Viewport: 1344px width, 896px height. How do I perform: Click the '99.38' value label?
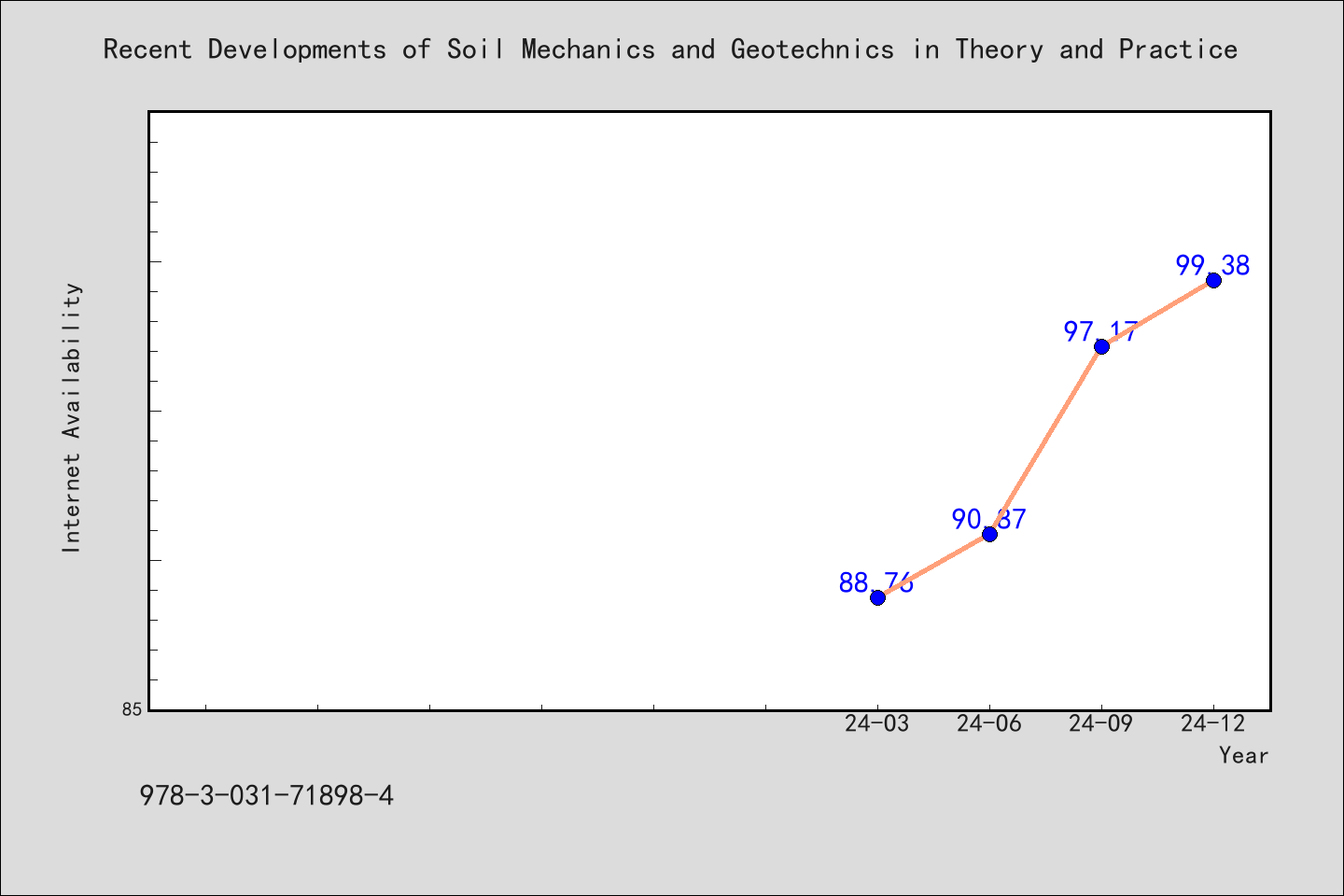(x=1213, y=266)
